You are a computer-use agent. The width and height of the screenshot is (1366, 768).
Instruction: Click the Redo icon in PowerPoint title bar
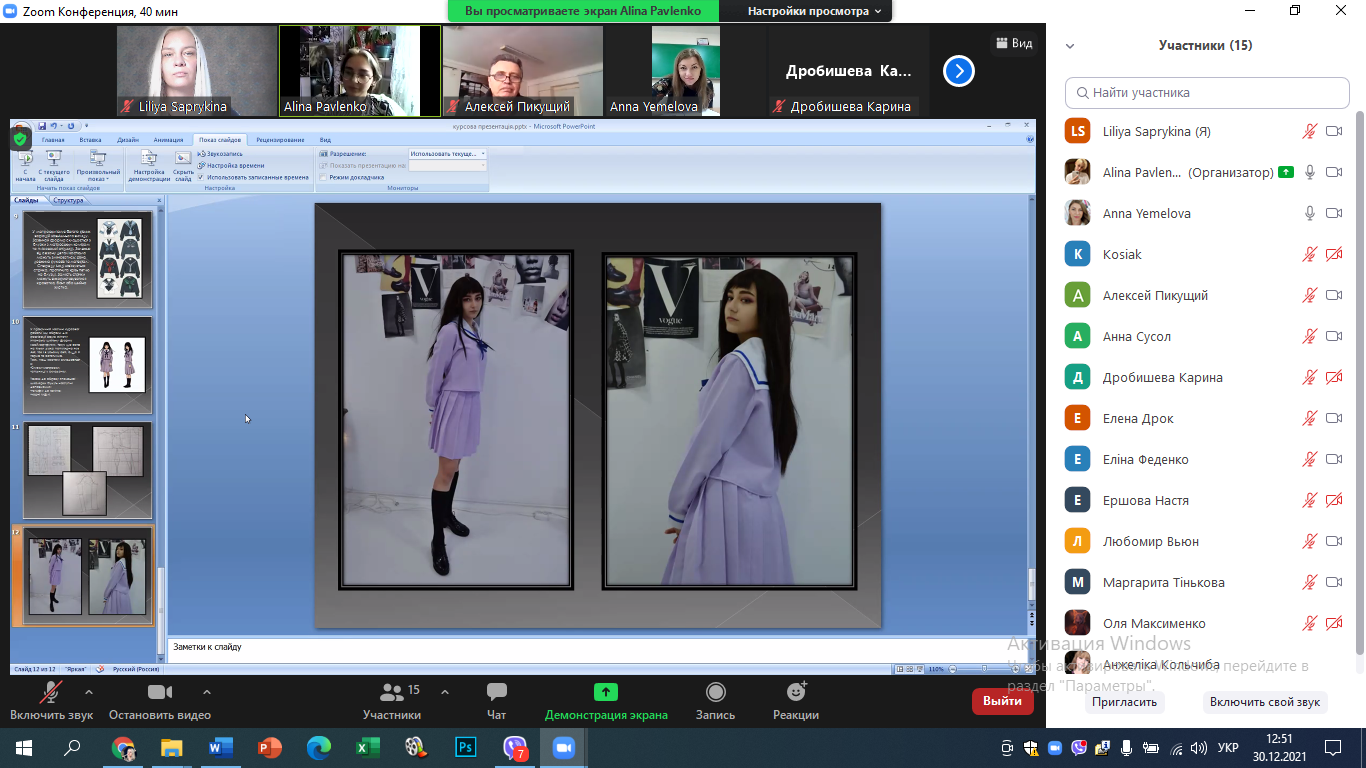coord(72,126)
